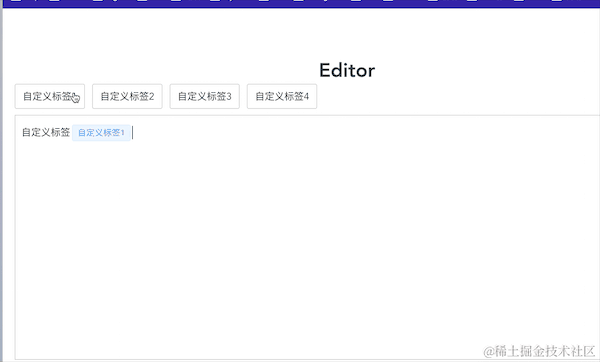This screenshot has height=362, width=600.
Task: Select the 自定义标签4 button
Action: 282,96
